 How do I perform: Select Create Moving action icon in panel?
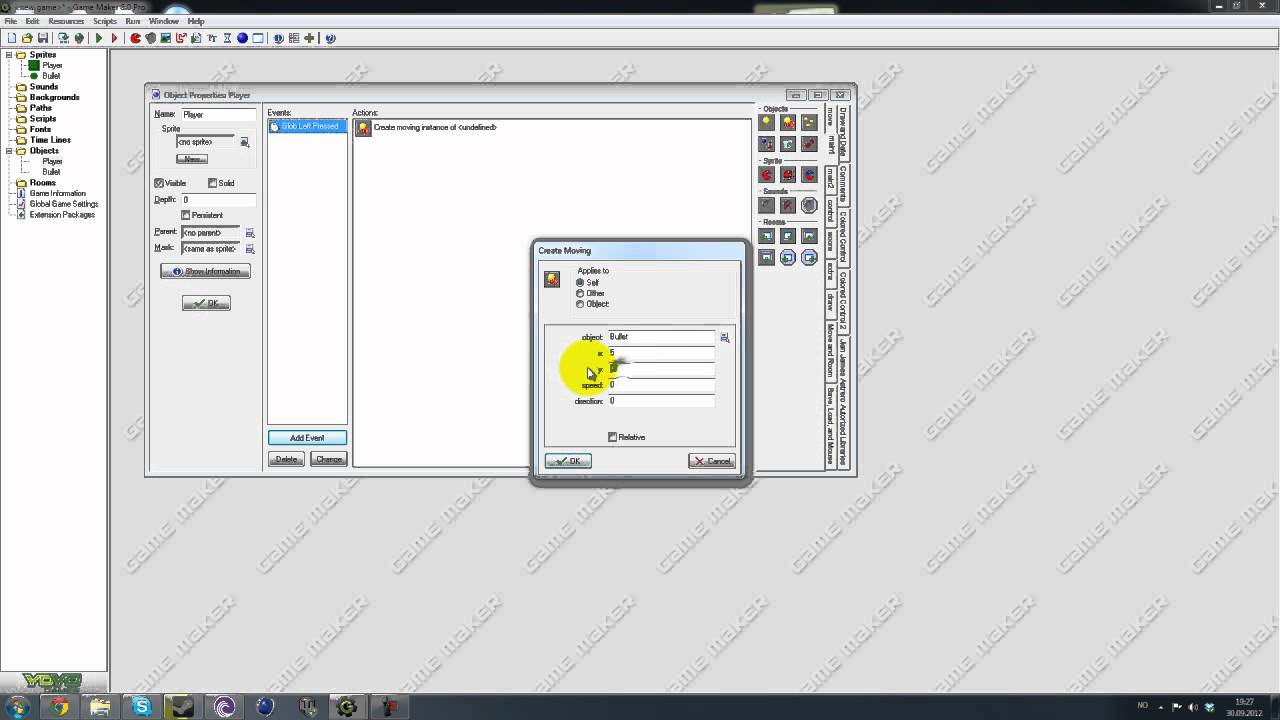click(788, 123)
